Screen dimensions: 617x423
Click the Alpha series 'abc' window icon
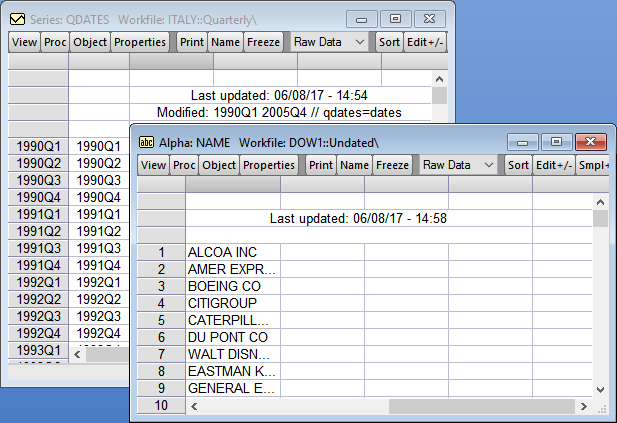coord(146,141)
